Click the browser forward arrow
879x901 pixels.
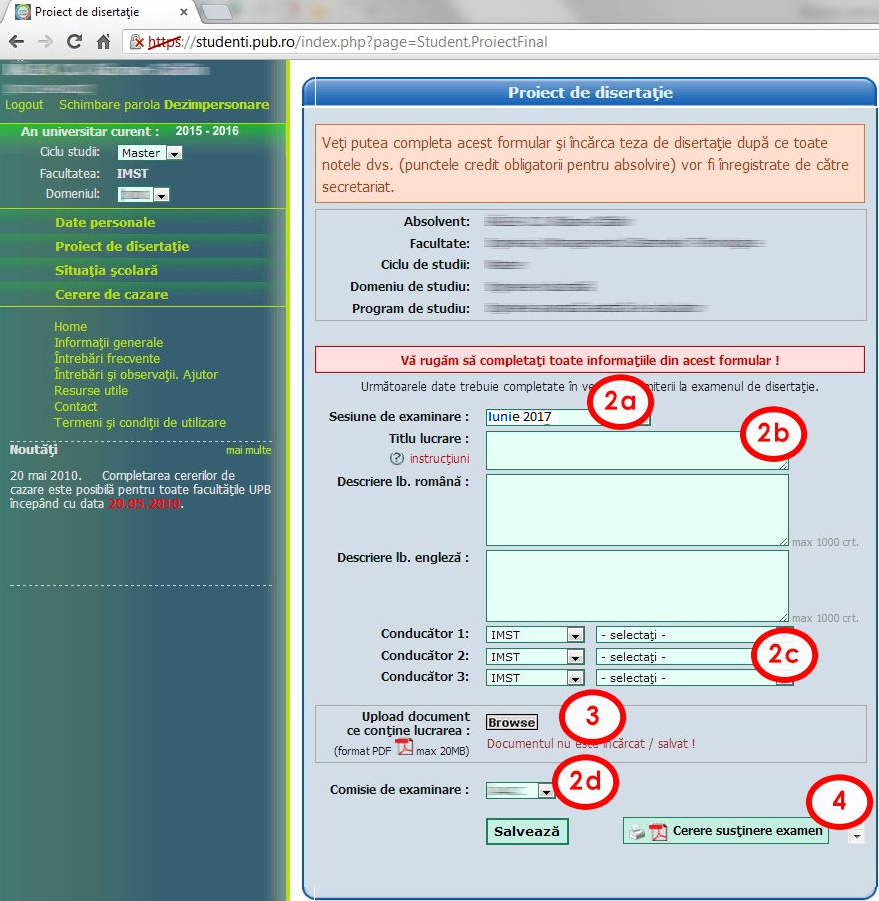pyautogui.click(x=45, y=42)
